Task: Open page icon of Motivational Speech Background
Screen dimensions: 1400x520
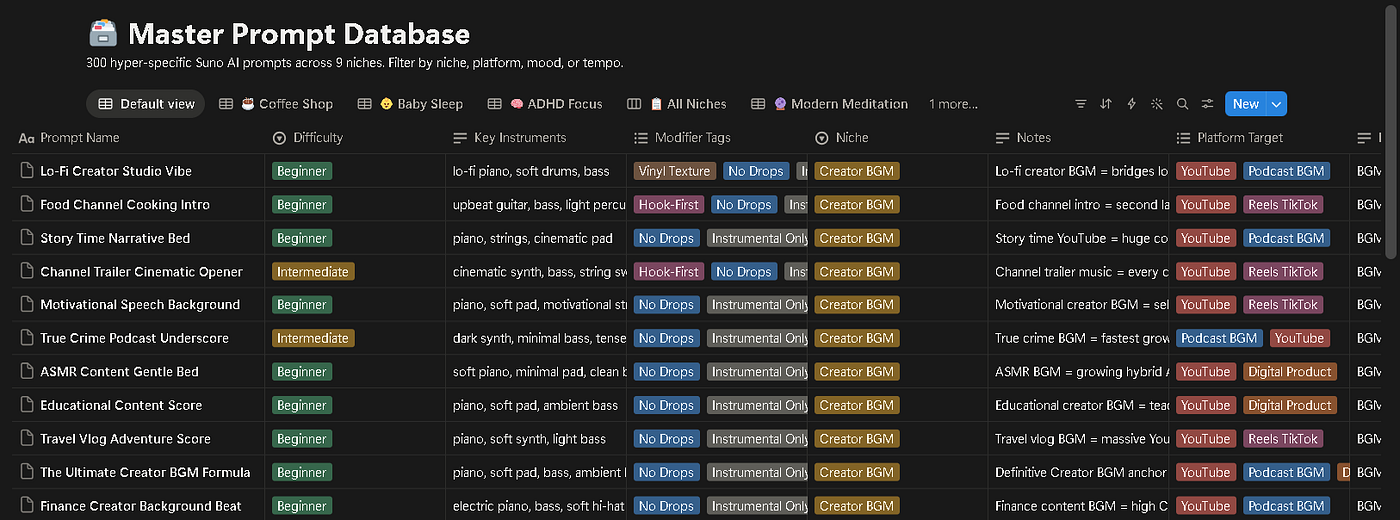Action: coord(27,304)
